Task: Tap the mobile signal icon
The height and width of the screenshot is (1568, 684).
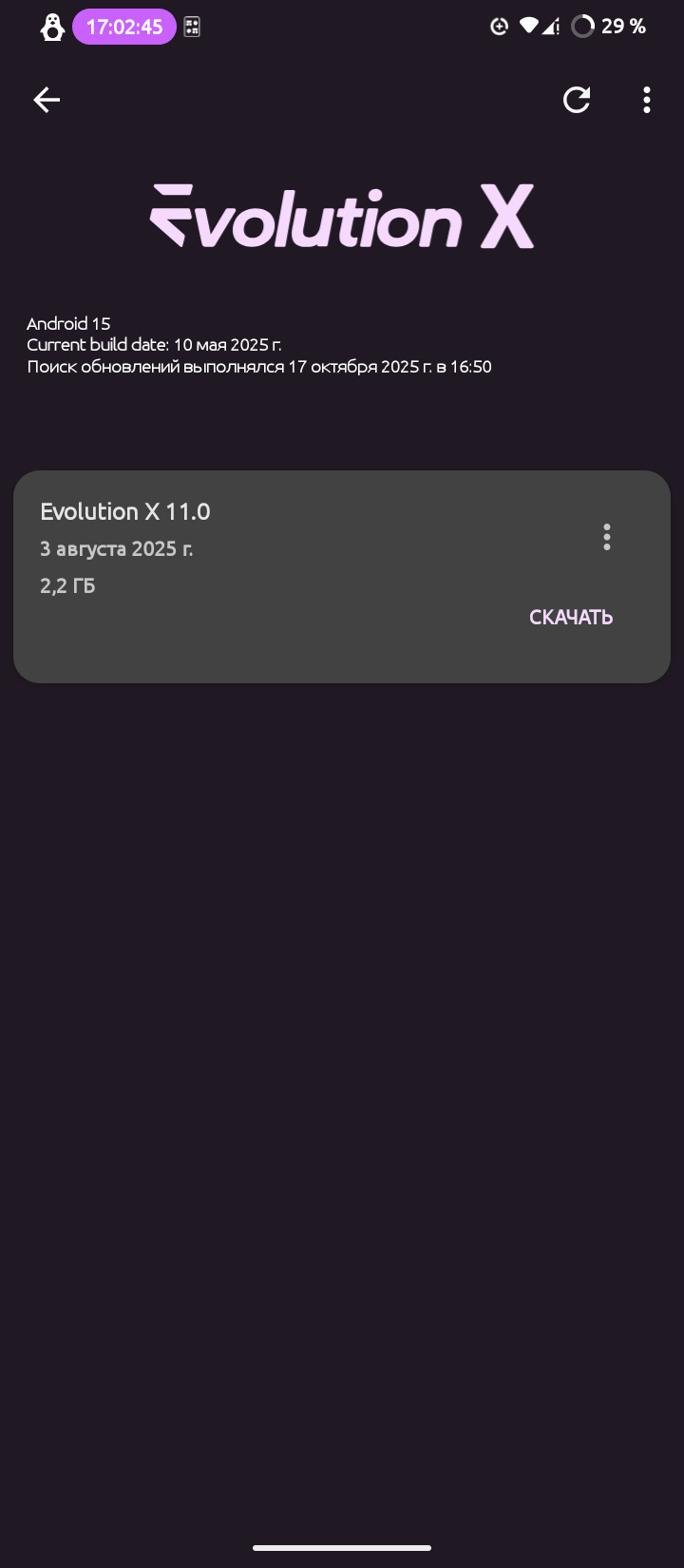Action: (551, 27)
